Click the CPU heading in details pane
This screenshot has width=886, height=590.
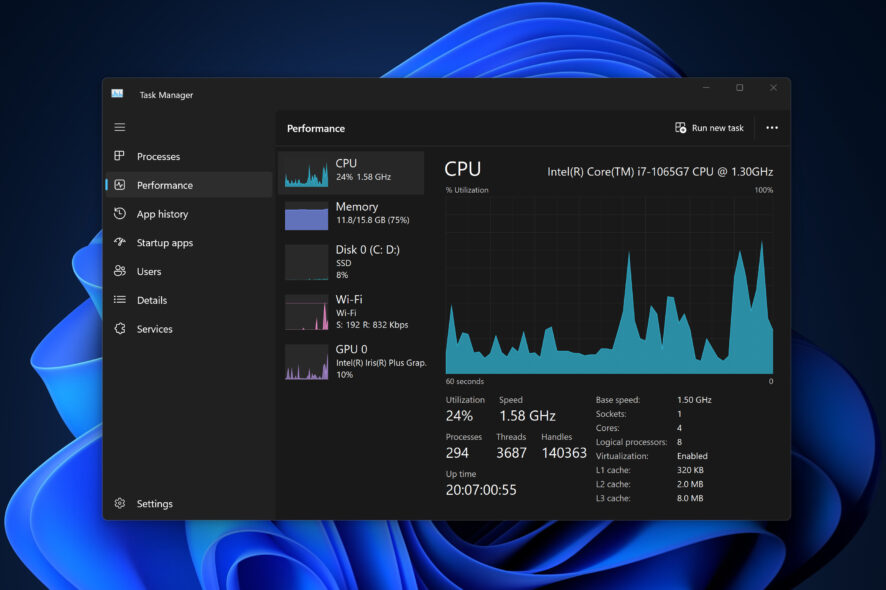(x=462, y=169)
